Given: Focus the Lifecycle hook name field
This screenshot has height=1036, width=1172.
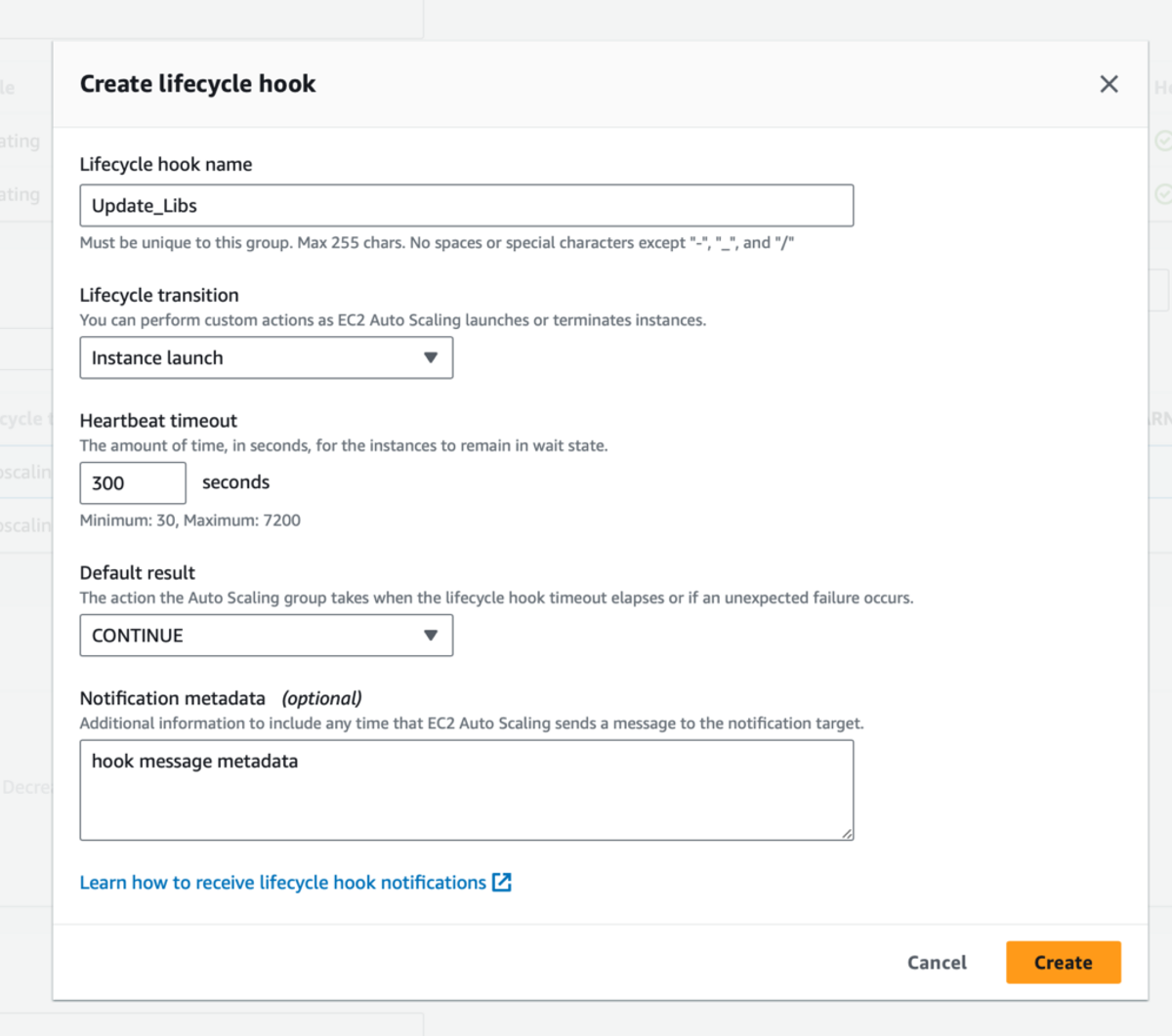Looking at the screenshot, I should click(467, 206).
